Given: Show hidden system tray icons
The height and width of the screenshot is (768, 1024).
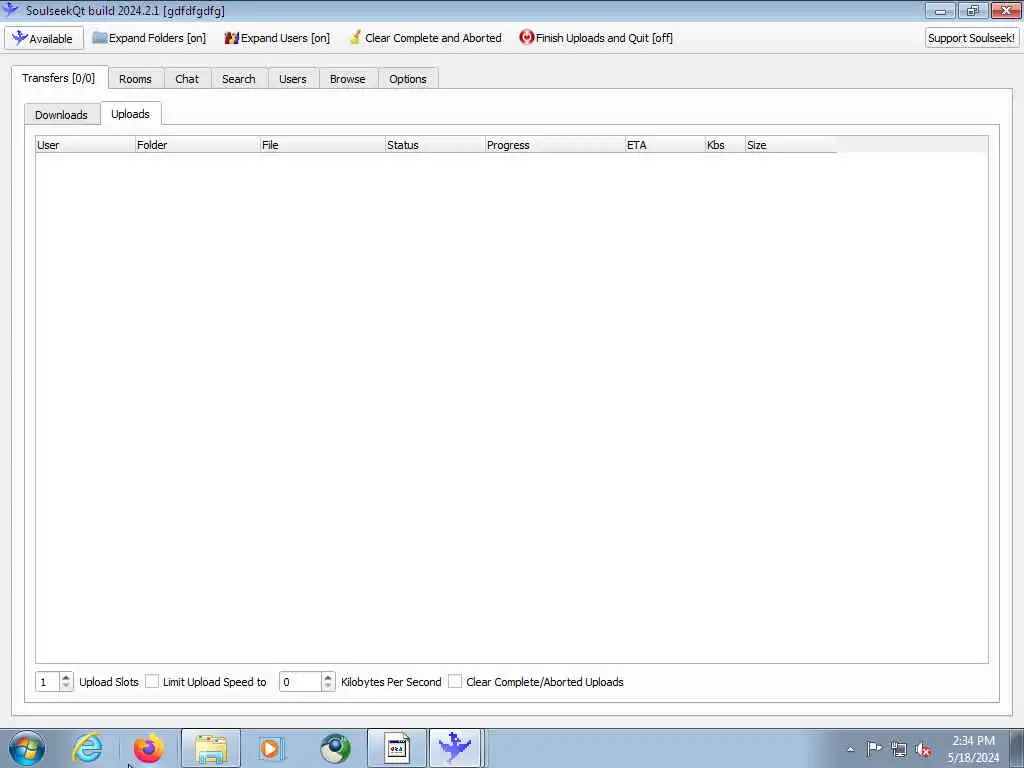Looking at the screenshot, I should pos(850,749).
